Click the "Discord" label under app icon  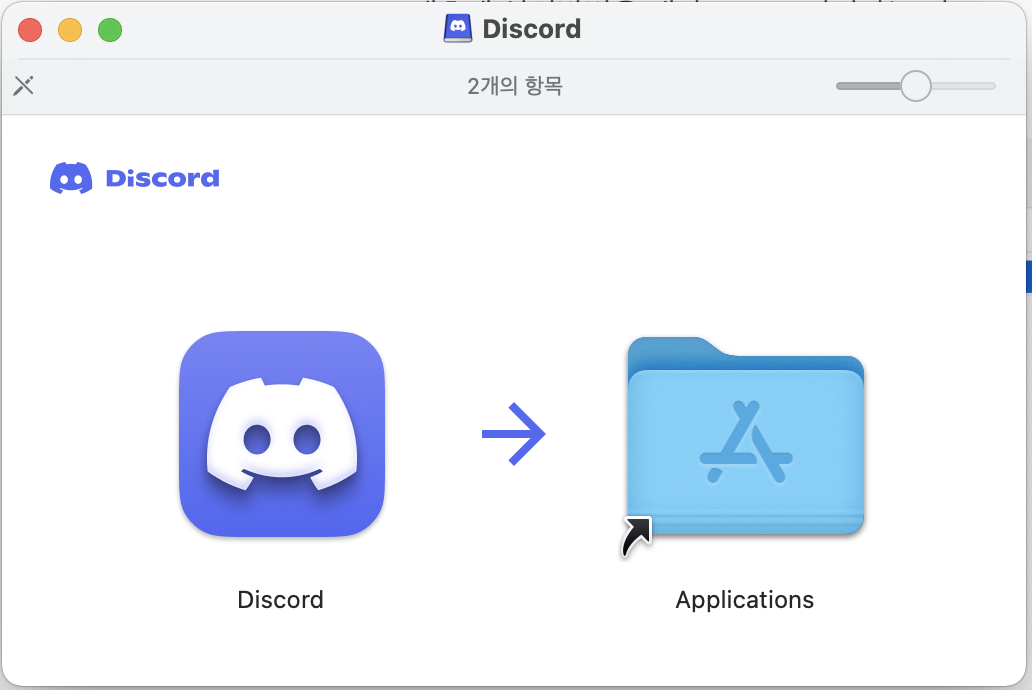280,600
